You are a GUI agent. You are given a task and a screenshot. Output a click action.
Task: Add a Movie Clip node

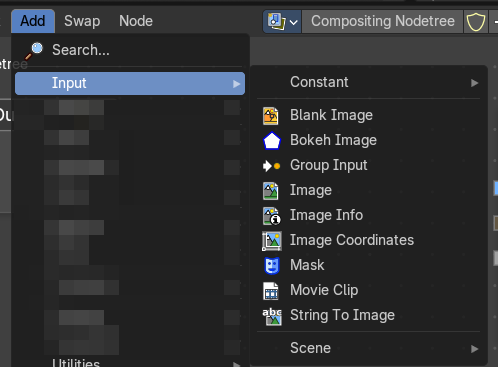(369, 290)
